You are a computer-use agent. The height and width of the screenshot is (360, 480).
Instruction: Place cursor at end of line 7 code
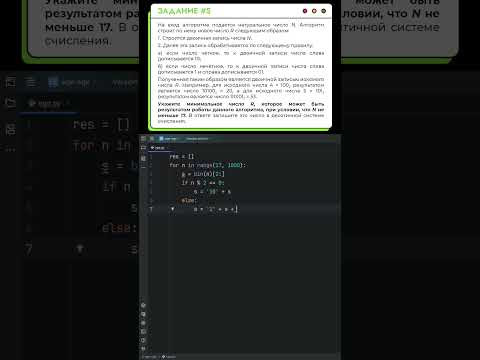click(x=237, y=209)
